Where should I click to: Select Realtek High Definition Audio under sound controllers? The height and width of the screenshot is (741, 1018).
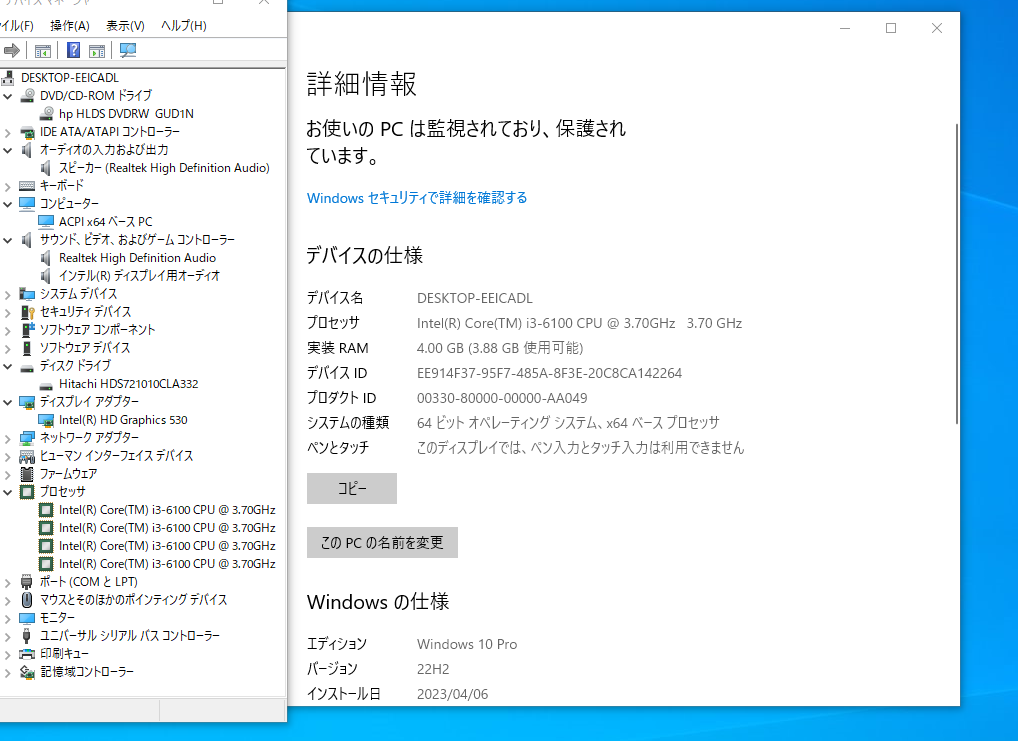click(x=138, y=258)
